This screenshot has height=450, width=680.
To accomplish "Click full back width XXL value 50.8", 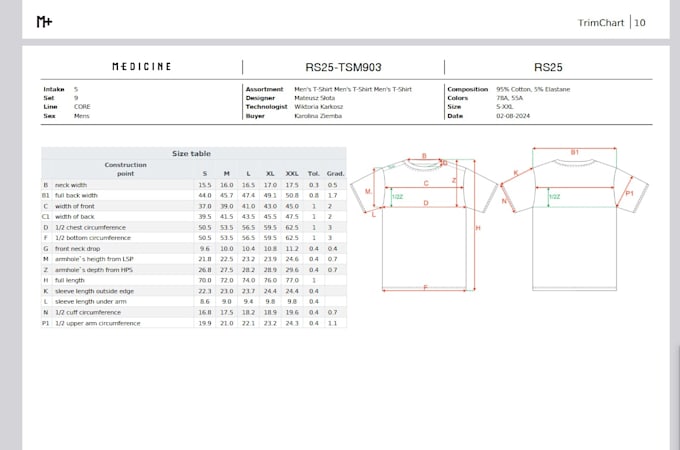I will click(292, 196).
